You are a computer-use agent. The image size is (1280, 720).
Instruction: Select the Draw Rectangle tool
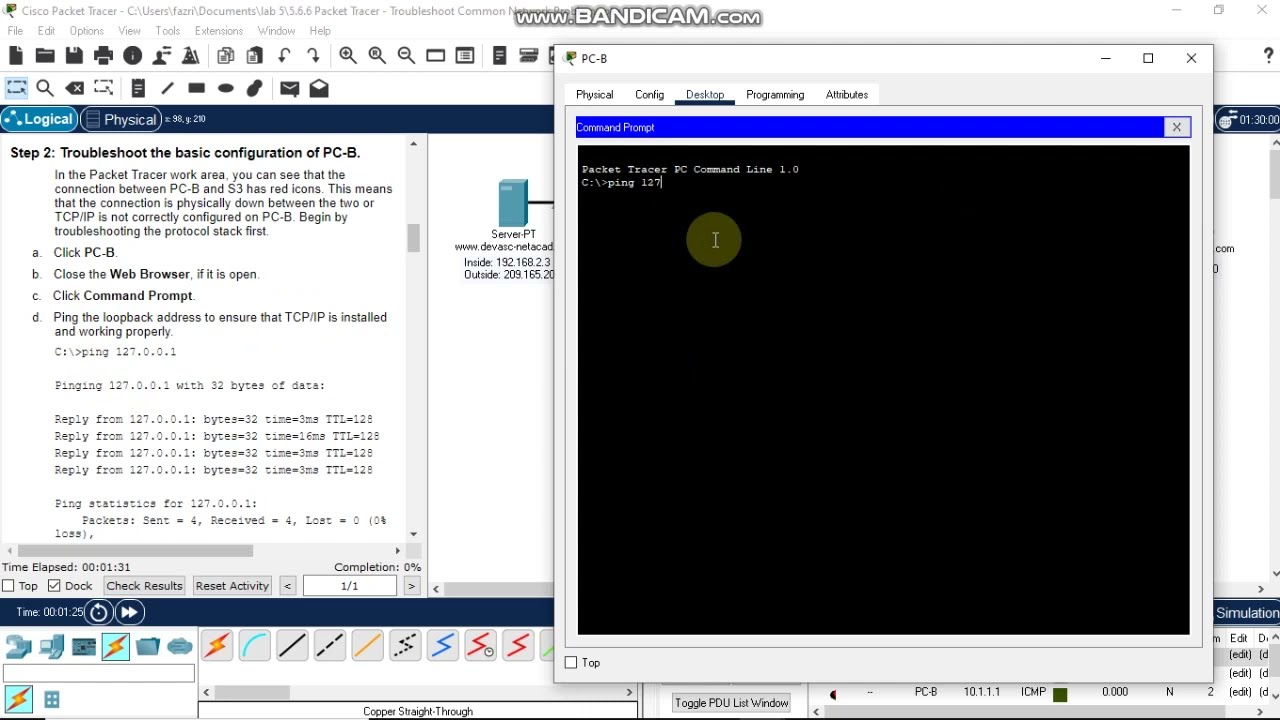[x=196, y=88]
